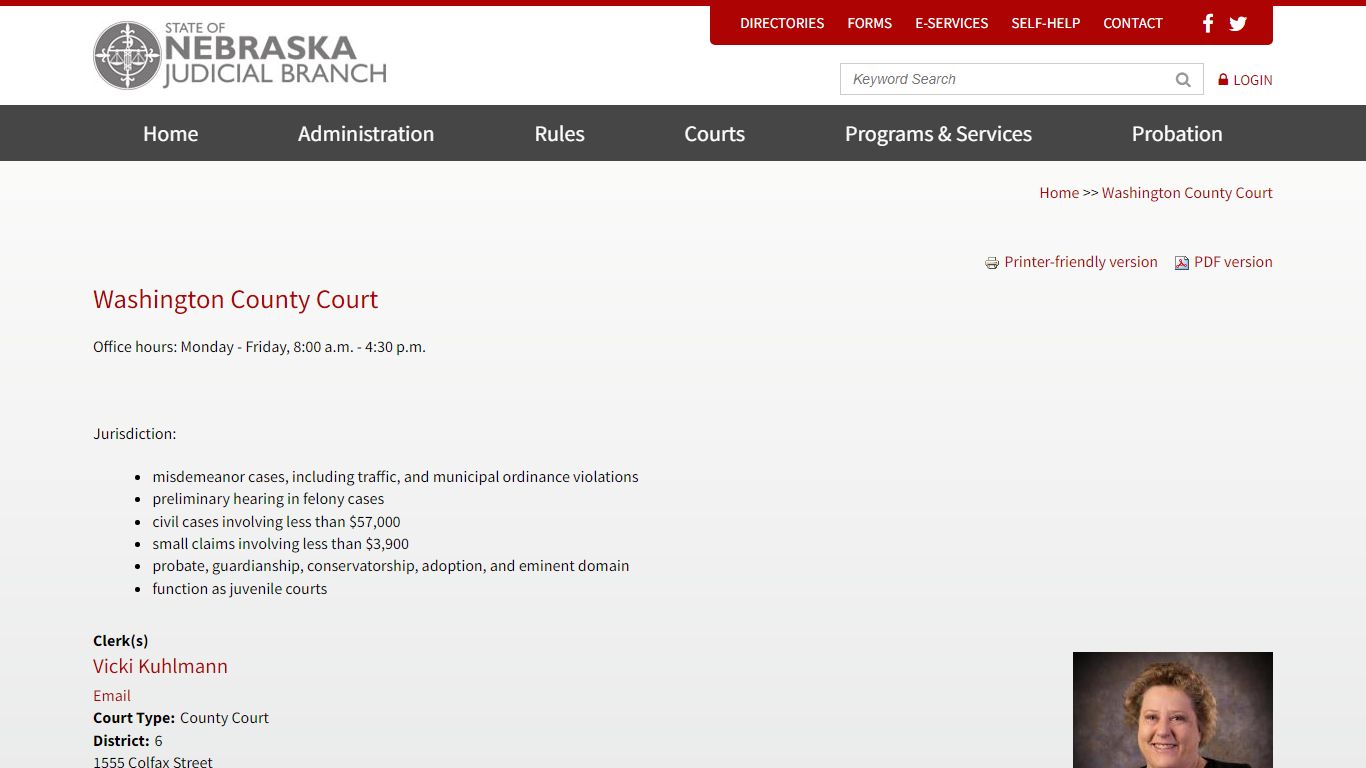Open the Contact menu
The height and width of the screenshot is (768, 1366).
click(1133, 23)
